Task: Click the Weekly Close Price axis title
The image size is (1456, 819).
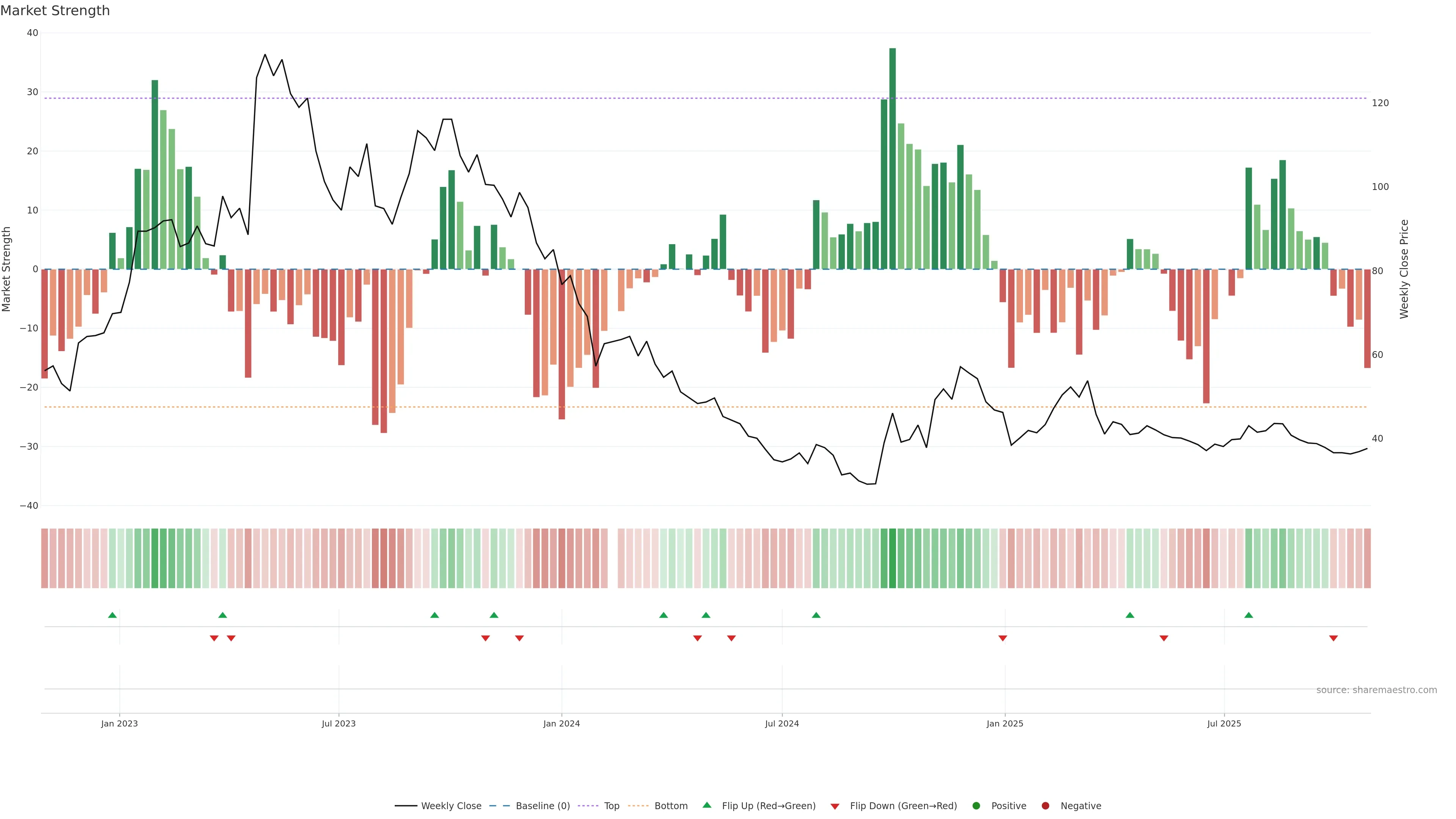Action: [1404, 269]
